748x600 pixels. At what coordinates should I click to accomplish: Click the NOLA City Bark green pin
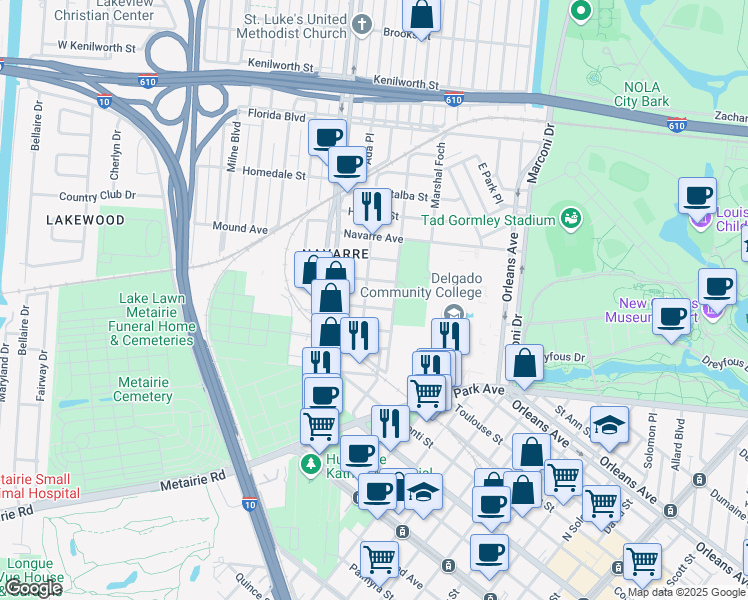(x=580, y=10)
